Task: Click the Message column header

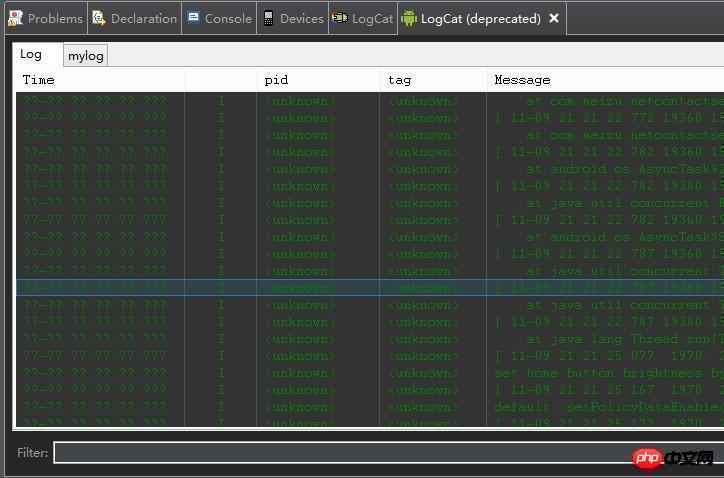Action: tap(605, 80)
